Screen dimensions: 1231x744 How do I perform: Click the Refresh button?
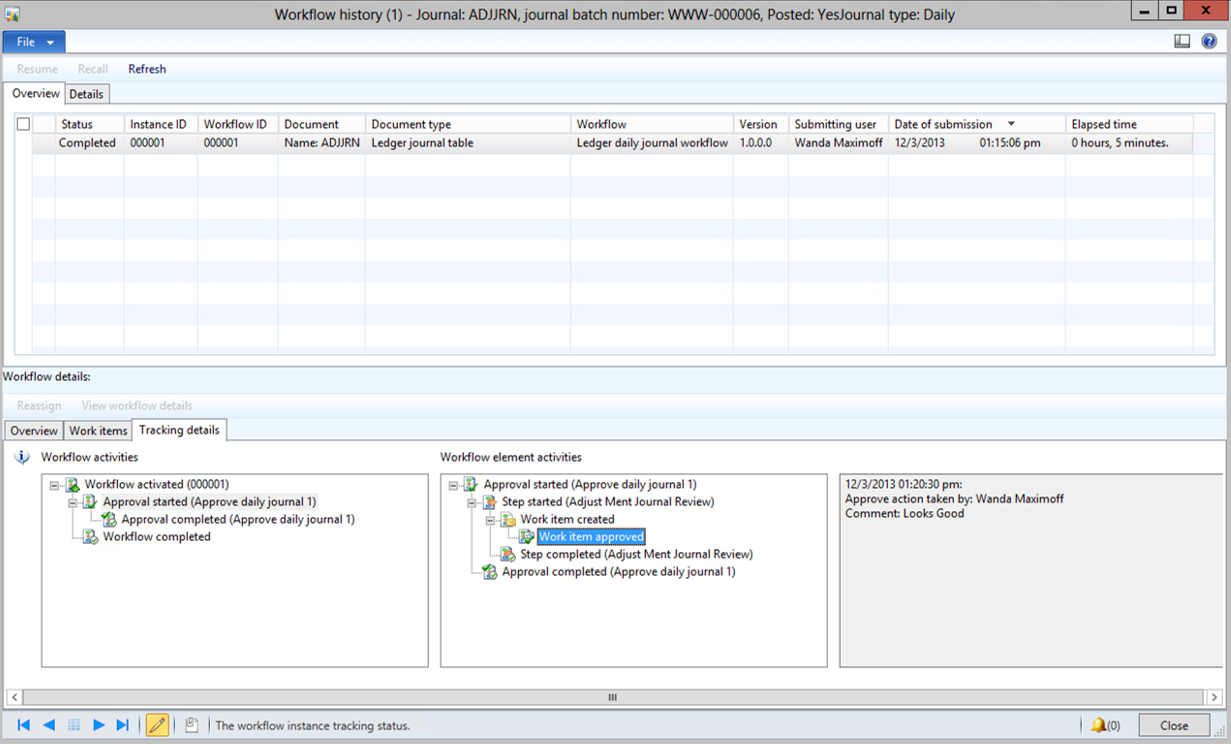pos(147,69)
